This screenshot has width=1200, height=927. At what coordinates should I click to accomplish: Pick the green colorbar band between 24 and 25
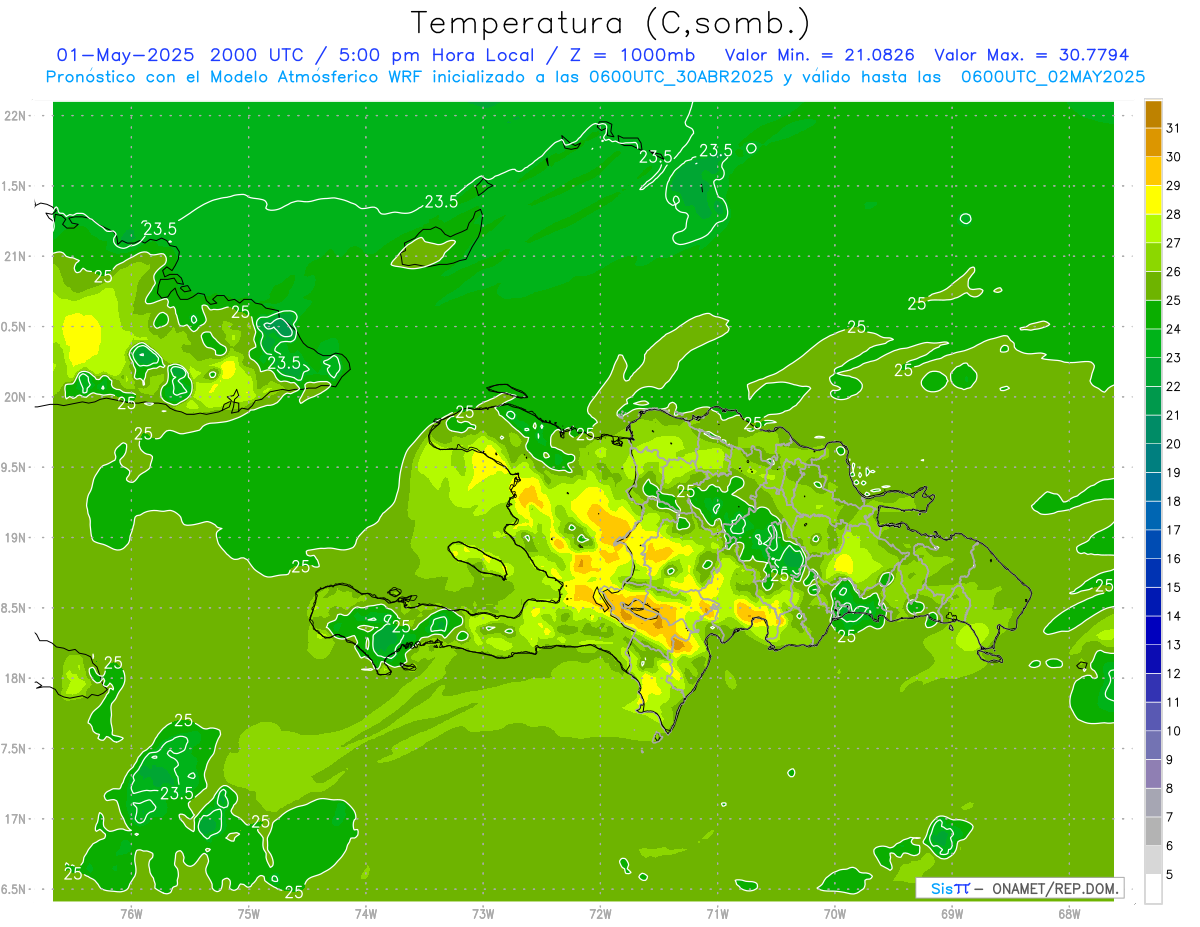click(x=1153, y=315)
